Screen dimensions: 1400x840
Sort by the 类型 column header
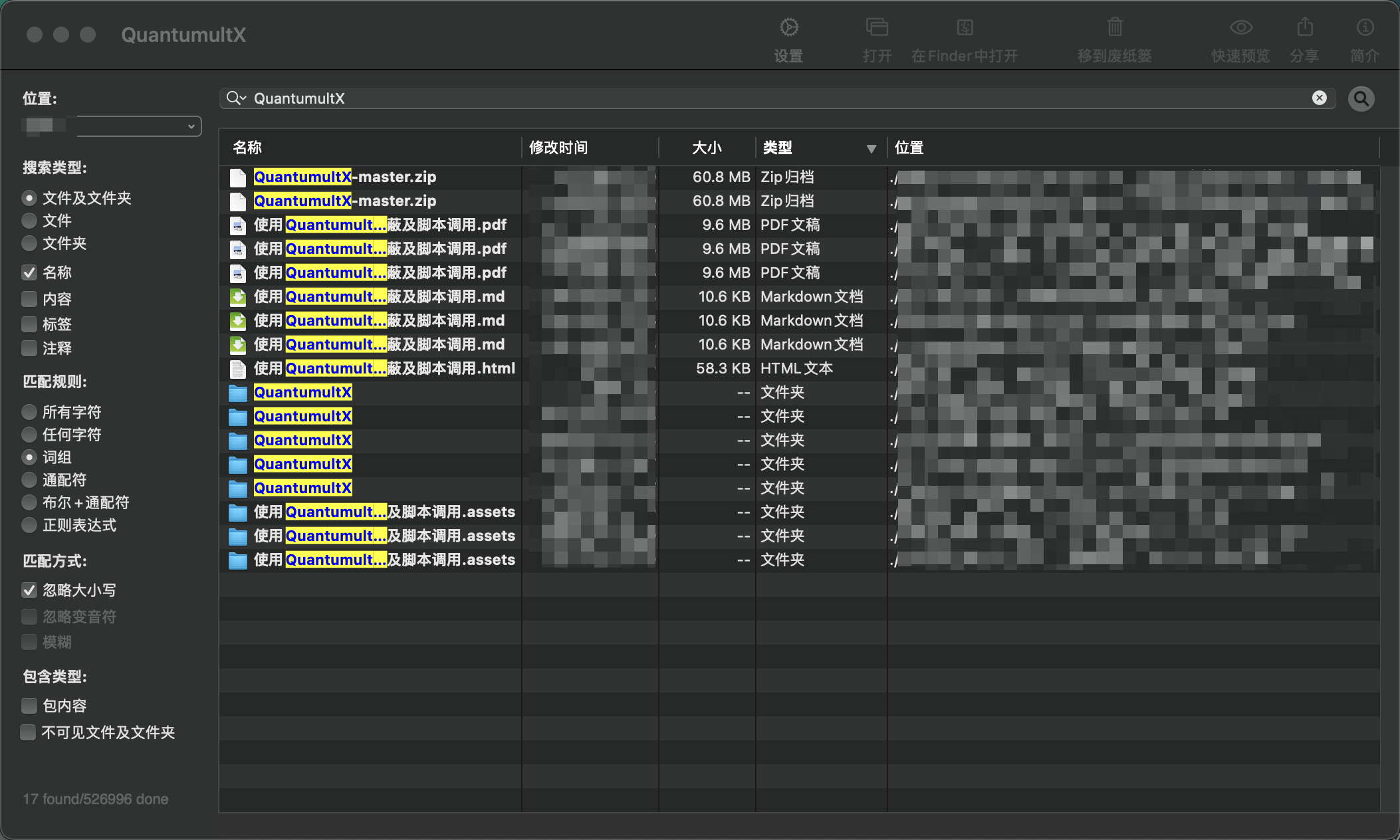click(x=821, y=148)
